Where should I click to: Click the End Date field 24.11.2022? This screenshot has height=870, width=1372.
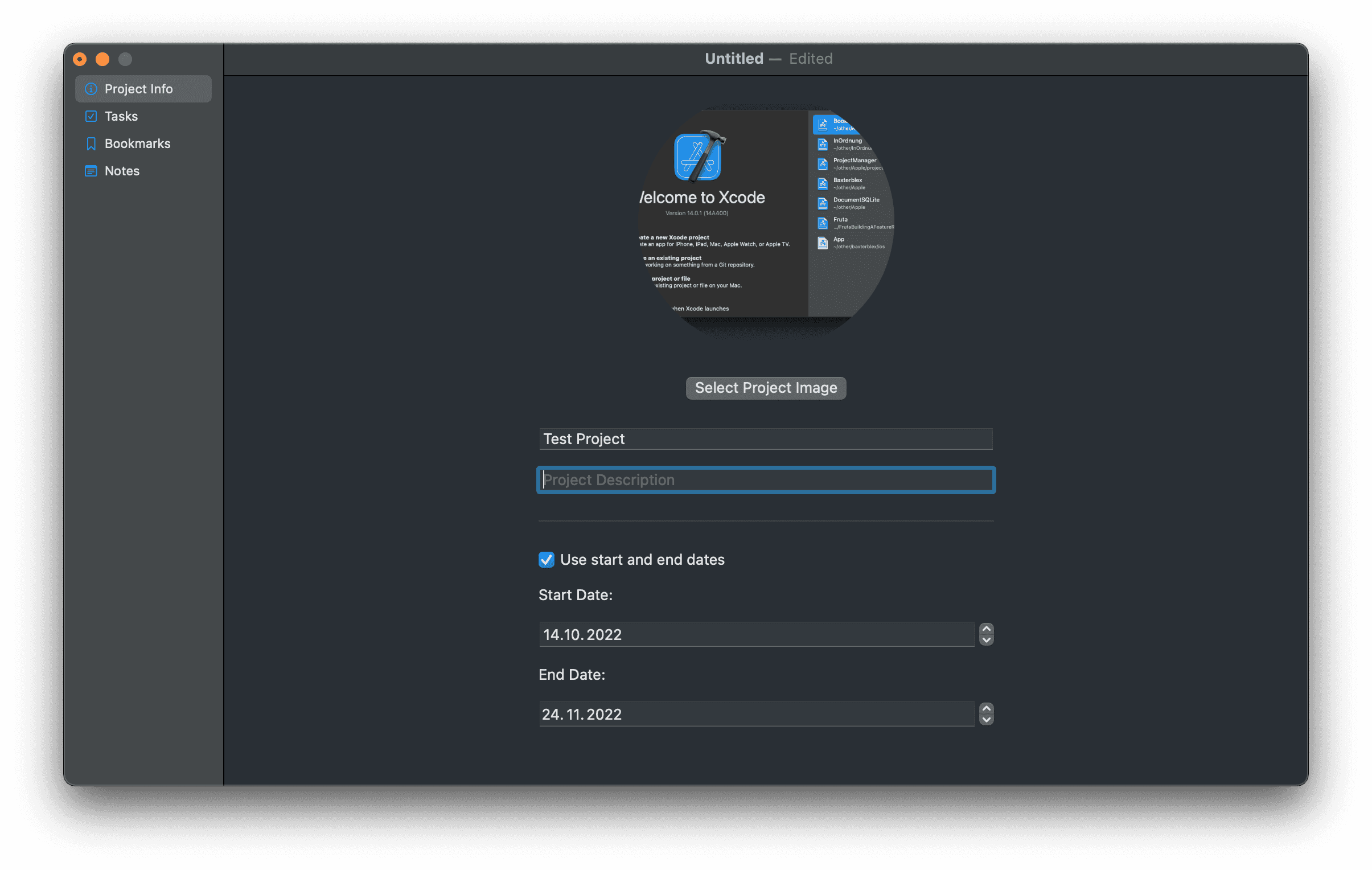(x=756, y=715)
